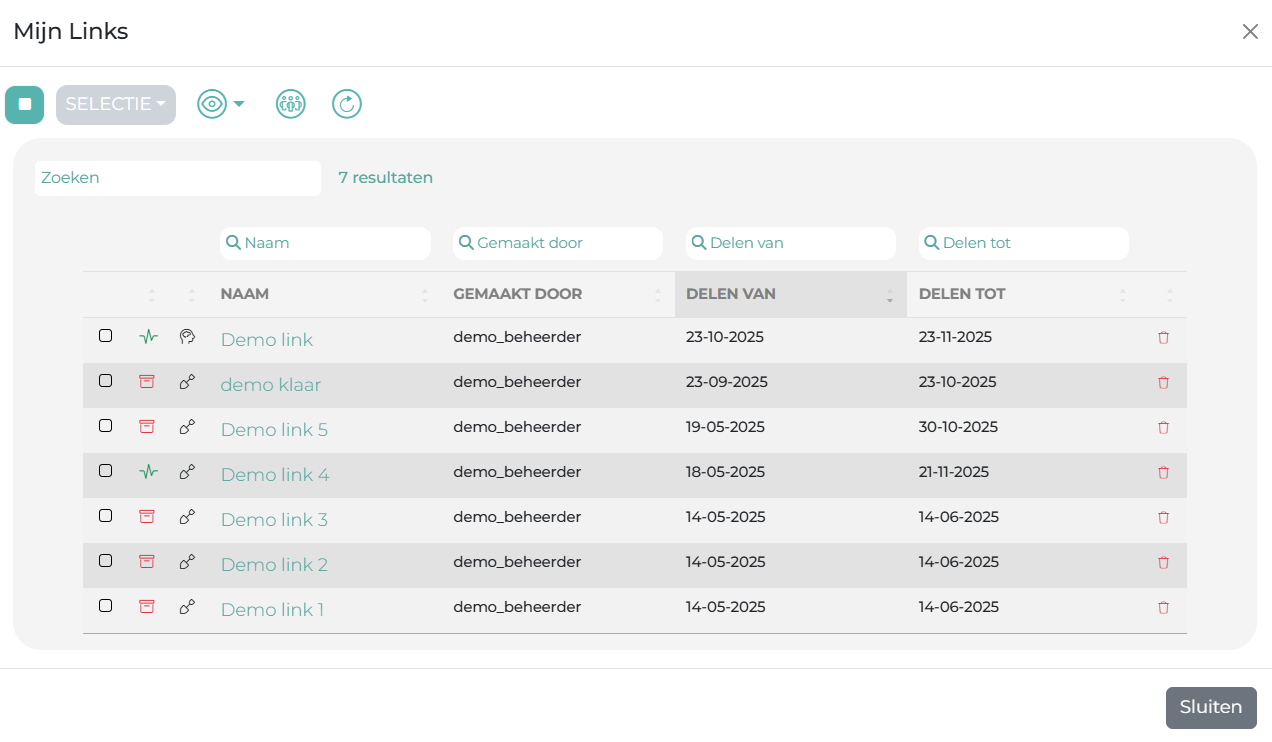Open the SELECTIE dropdown
The image size is (1272, 742).
[116, 105]
